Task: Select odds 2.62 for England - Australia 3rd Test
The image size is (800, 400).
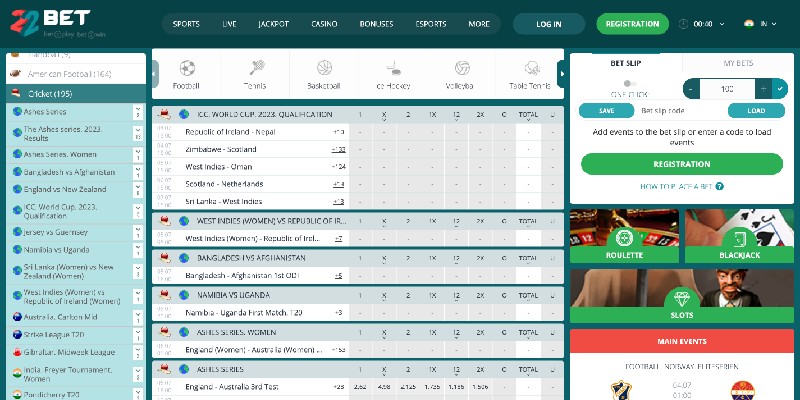Action: 360,387
